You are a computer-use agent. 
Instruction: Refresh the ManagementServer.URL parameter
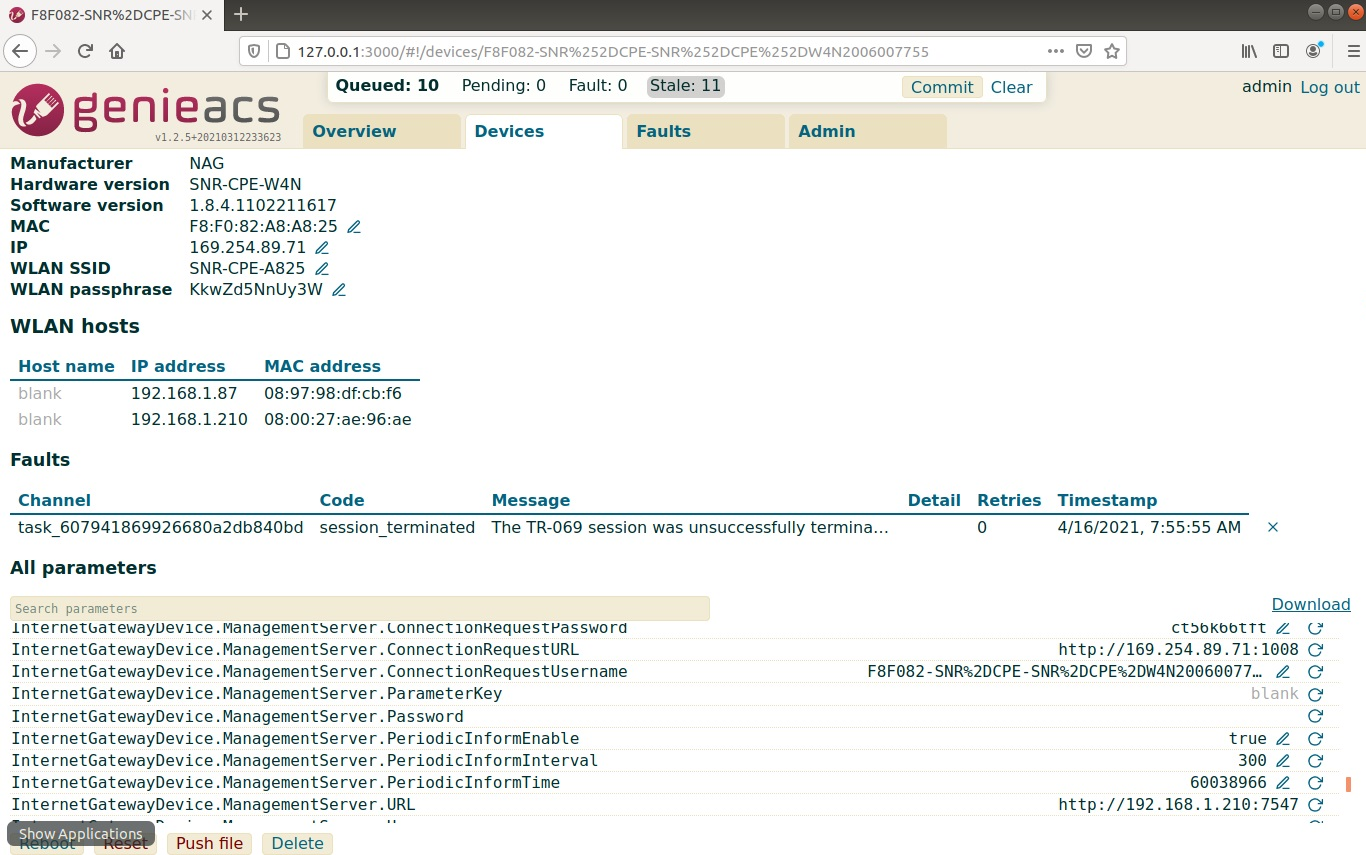click(x=1316, y=805)
